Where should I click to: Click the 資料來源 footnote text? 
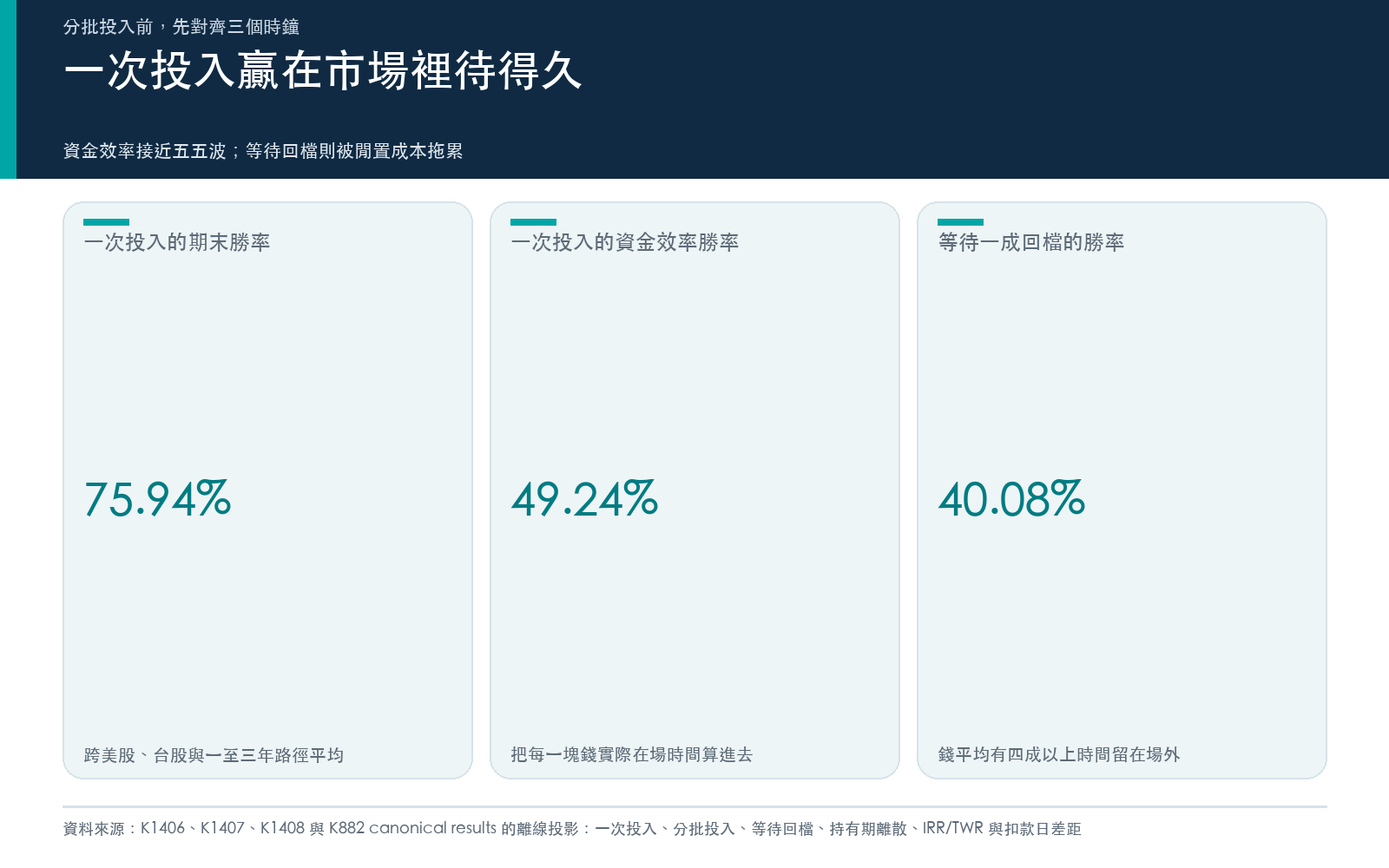[572, 829]
